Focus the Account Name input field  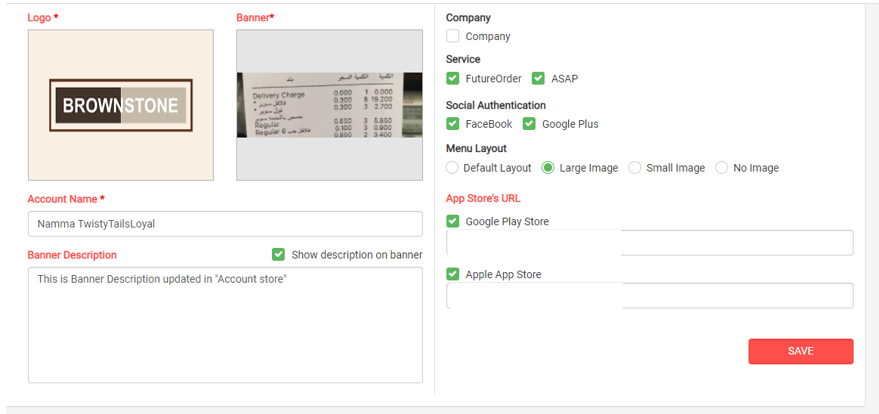point(225,224)
